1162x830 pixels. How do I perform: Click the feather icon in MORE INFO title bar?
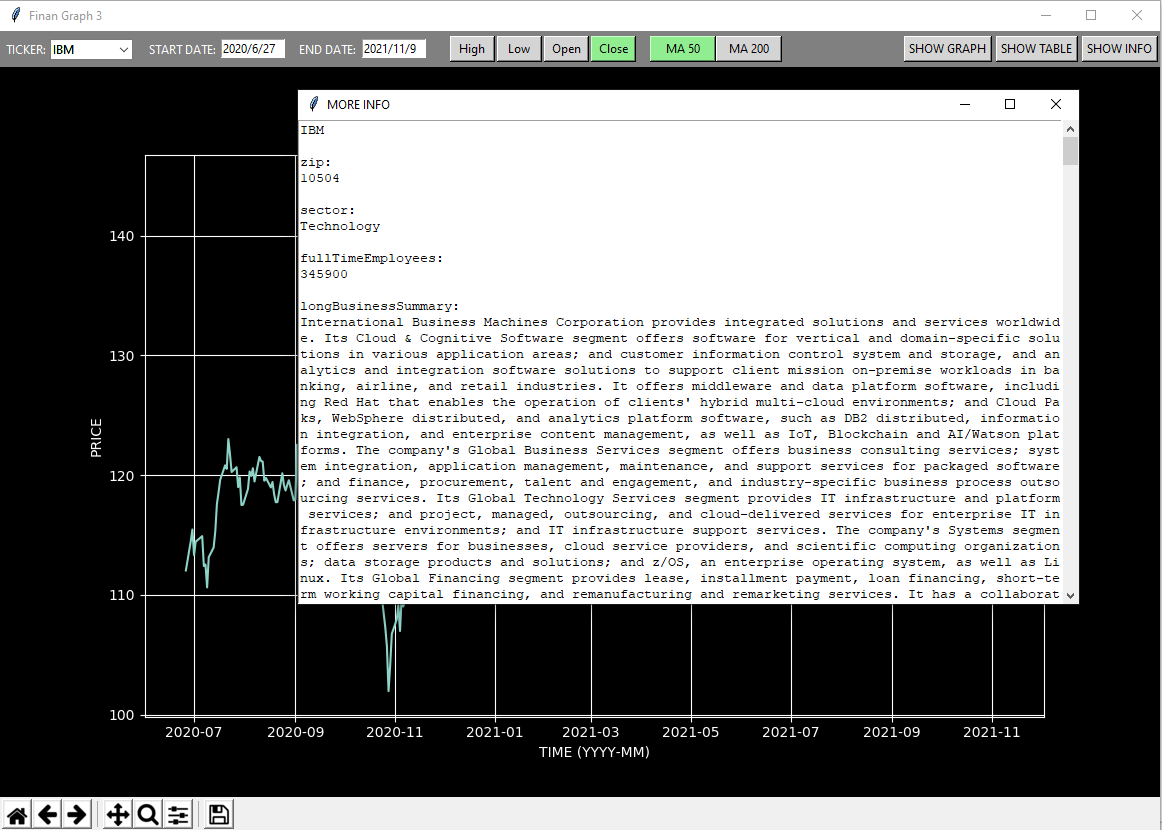(314, 104)
